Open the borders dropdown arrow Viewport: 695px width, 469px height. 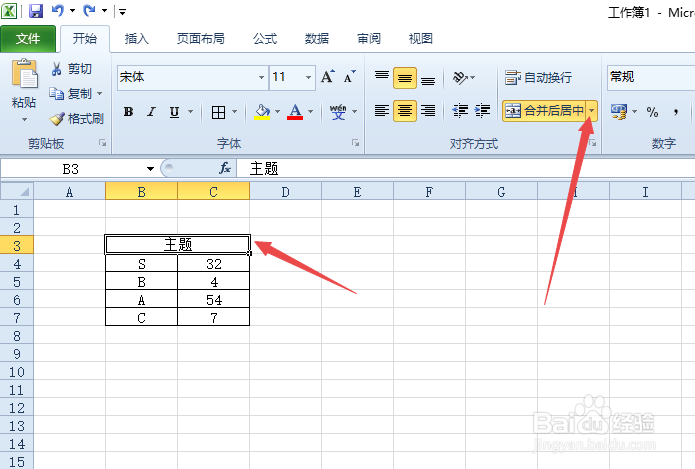(x=234, y=112)
